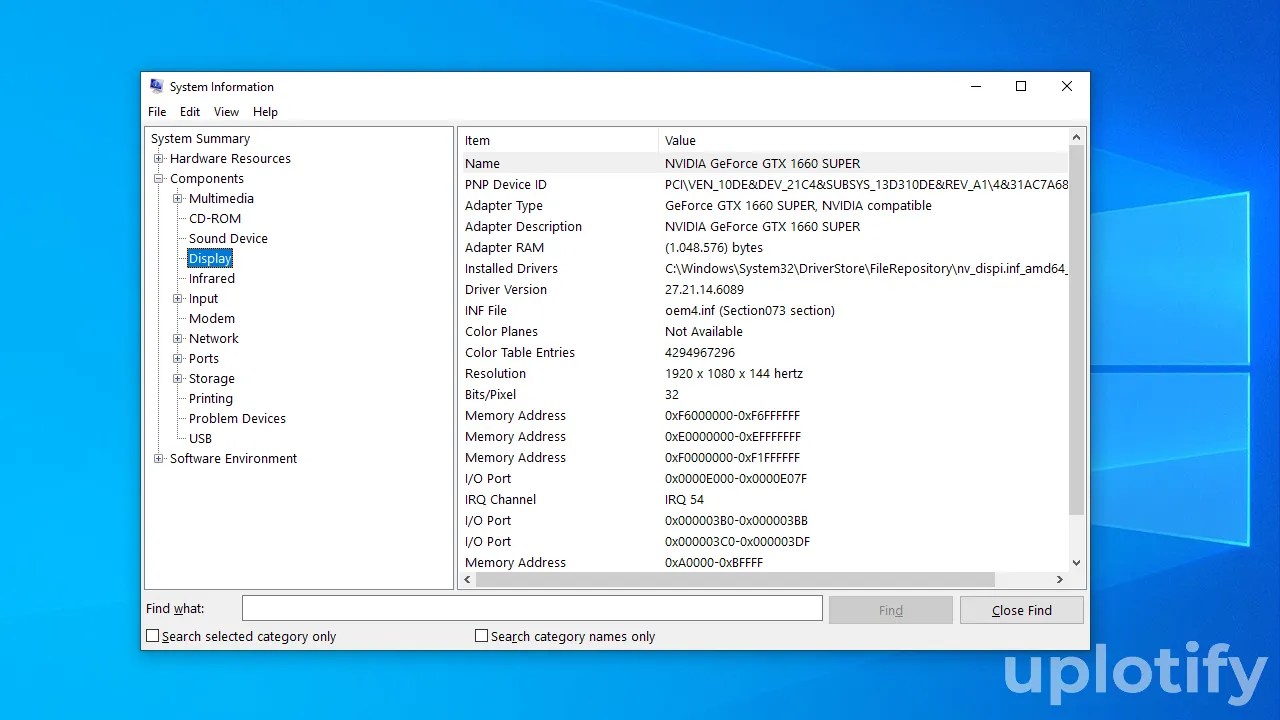
Task: Select the PNP Device ID row
Action: pyautogui.click(x=764, y=184)
